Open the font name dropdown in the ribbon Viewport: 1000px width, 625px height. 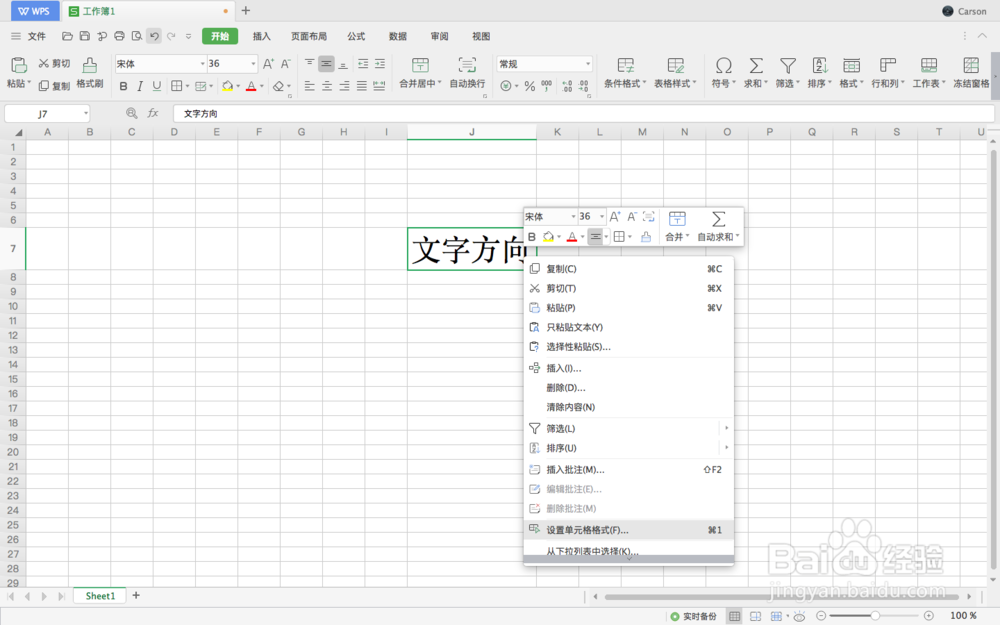(203, 63)
